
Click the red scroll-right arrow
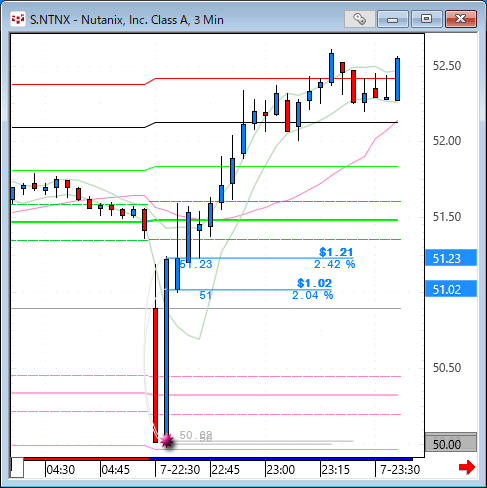(x=467, y=467)
